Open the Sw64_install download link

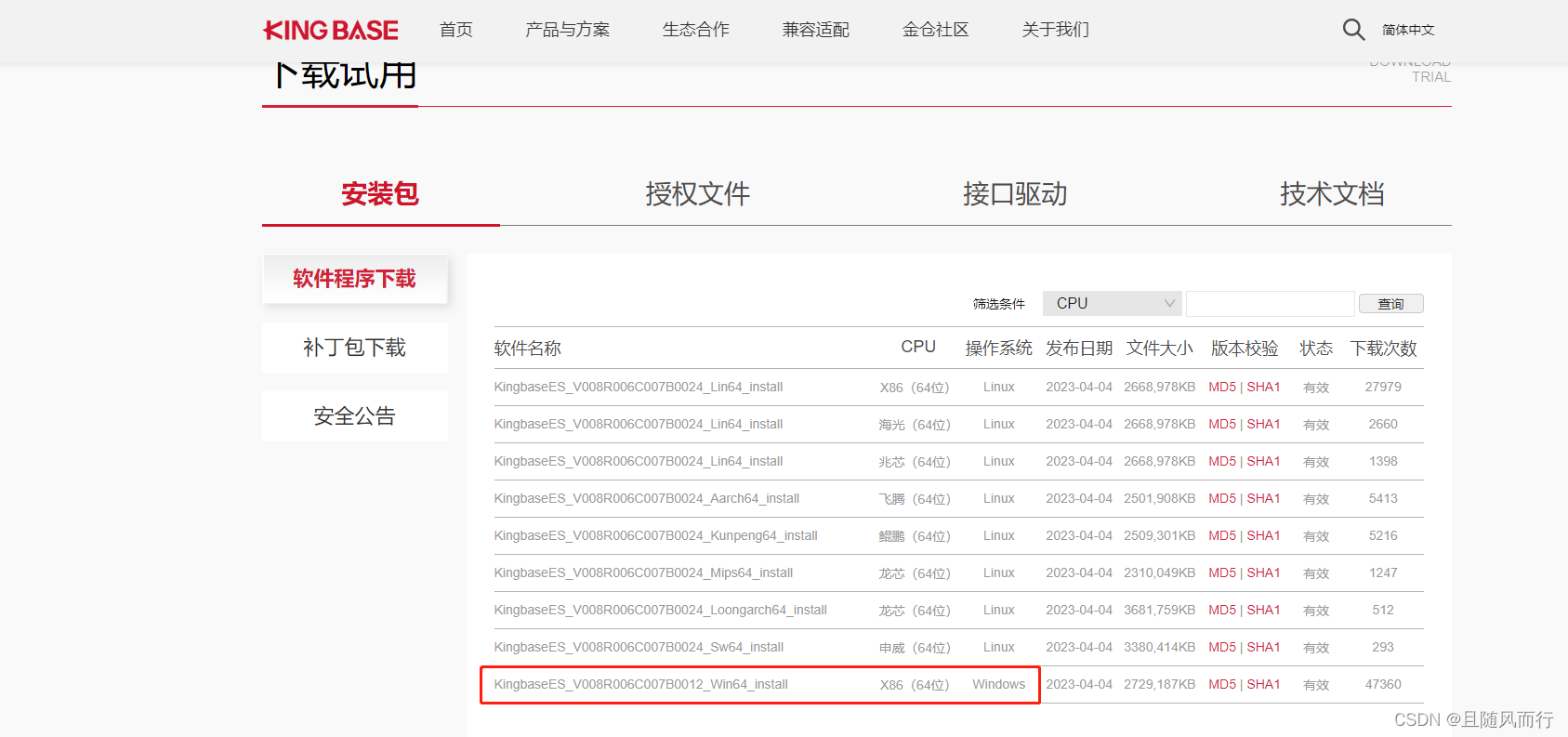coord(639,647)
